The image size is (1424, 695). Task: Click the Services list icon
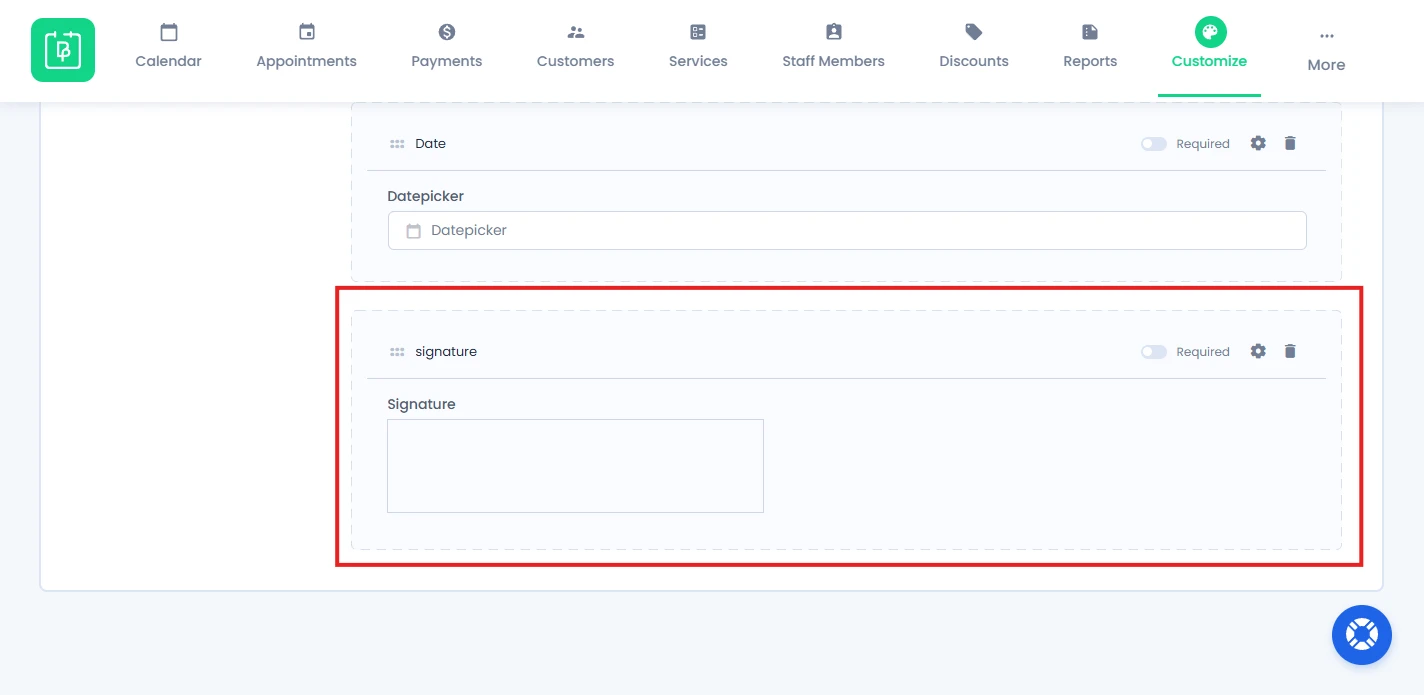pyautogui.click(x=698, y=32)
